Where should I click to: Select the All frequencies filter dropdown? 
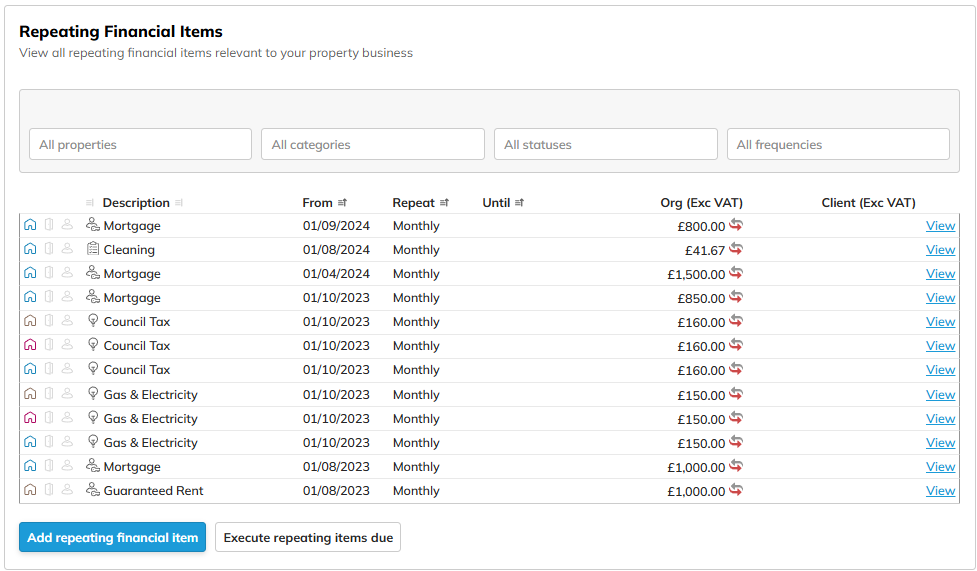click(838, 144)
